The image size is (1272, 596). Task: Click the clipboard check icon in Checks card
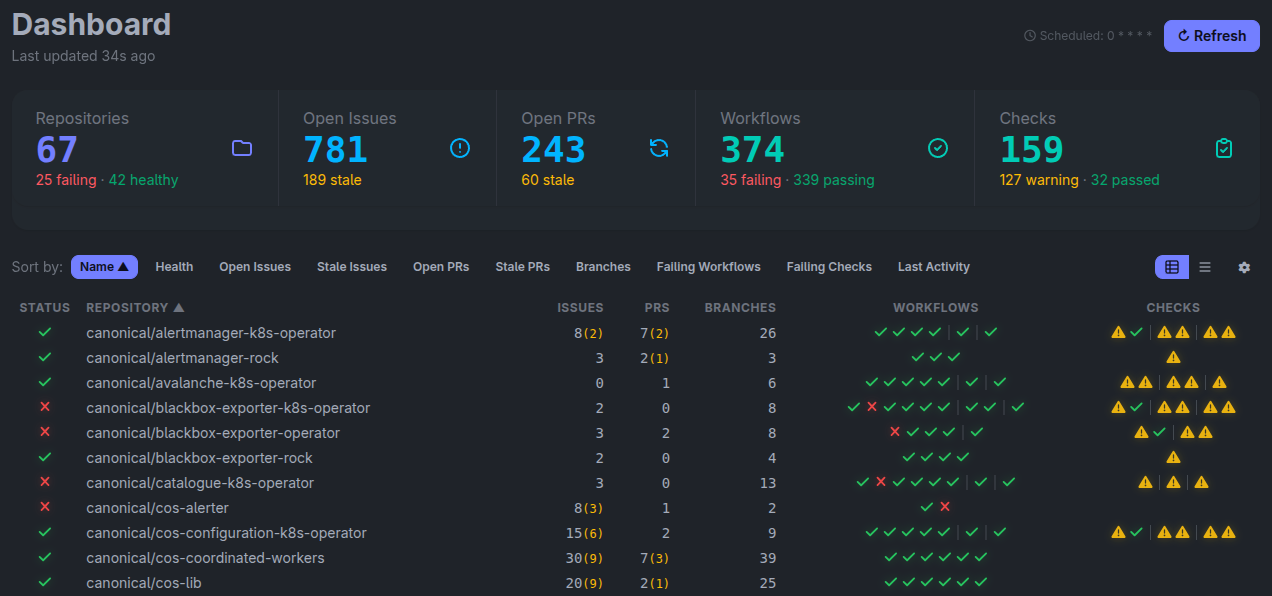pos(1223,149)
